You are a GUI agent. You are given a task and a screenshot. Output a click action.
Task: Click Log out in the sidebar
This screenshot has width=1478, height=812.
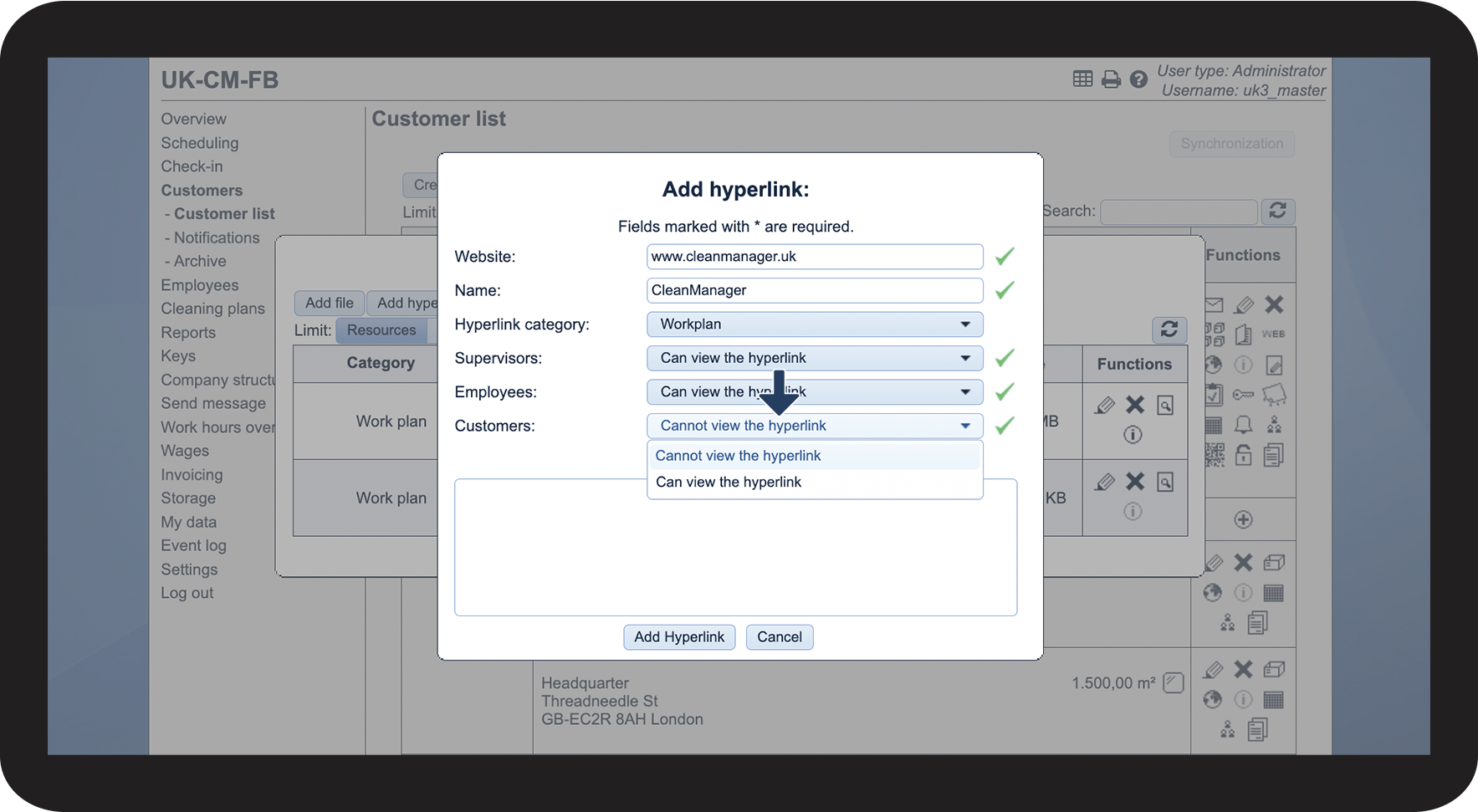(x=187, y=593)
